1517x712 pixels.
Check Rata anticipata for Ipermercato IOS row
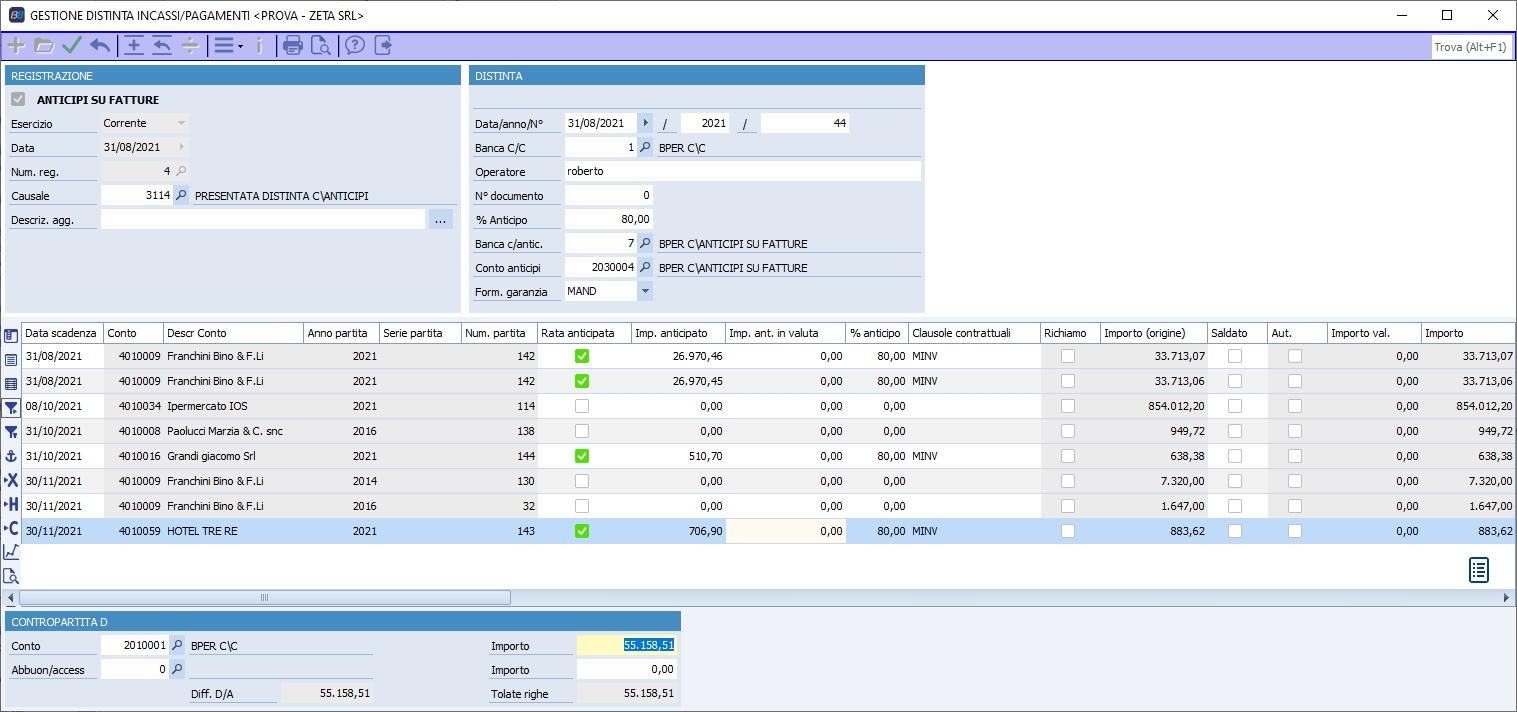point(582,406)
